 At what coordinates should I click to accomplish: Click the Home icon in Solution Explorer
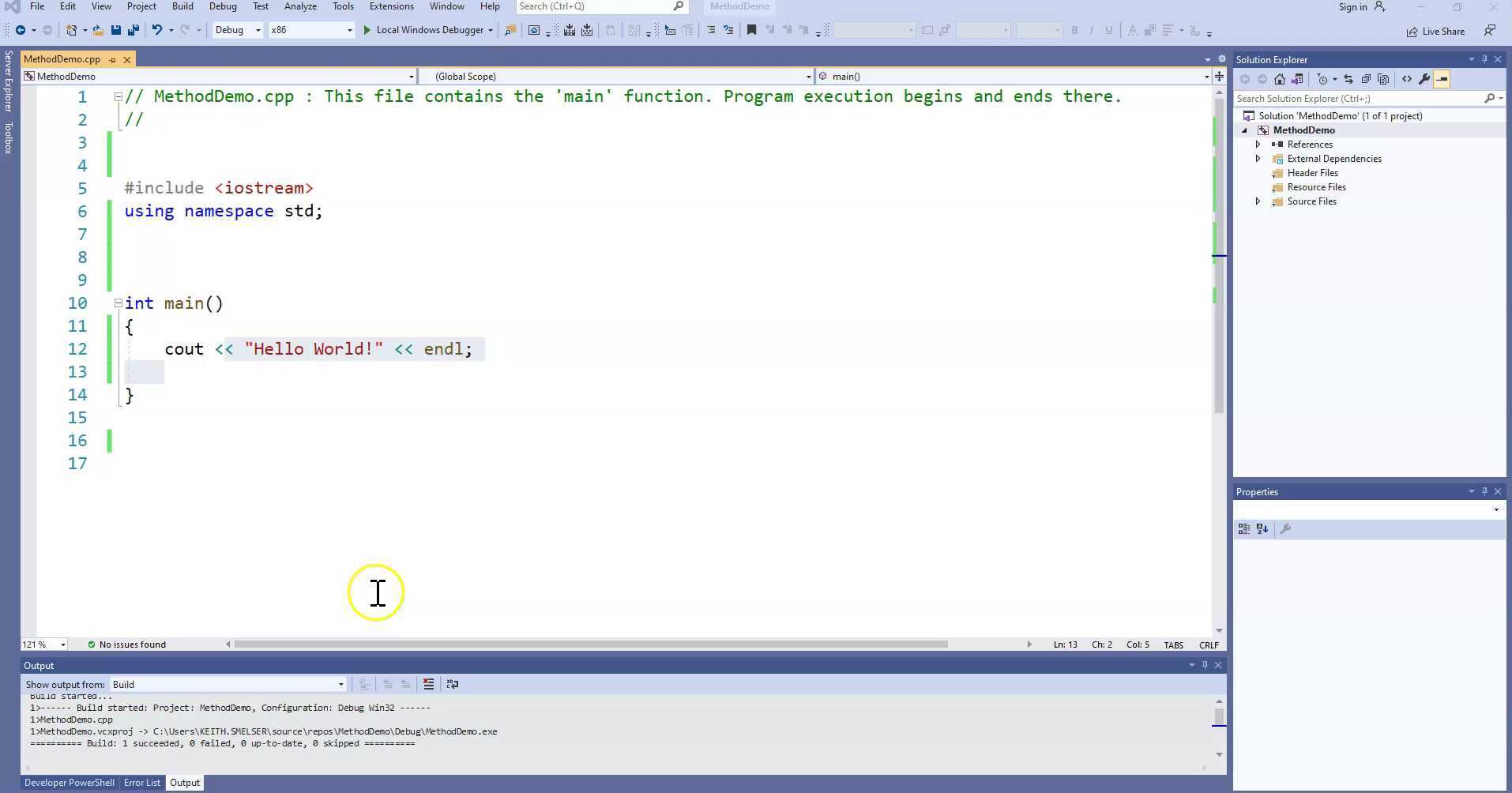pos(1280,79)
